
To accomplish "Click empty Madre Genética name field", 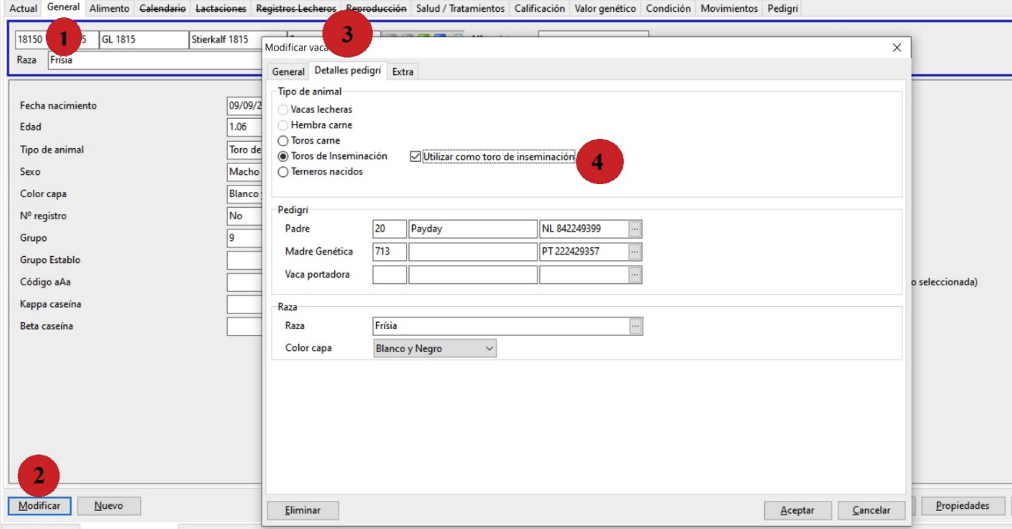I will pyautogui.click(x=473, y=252).
